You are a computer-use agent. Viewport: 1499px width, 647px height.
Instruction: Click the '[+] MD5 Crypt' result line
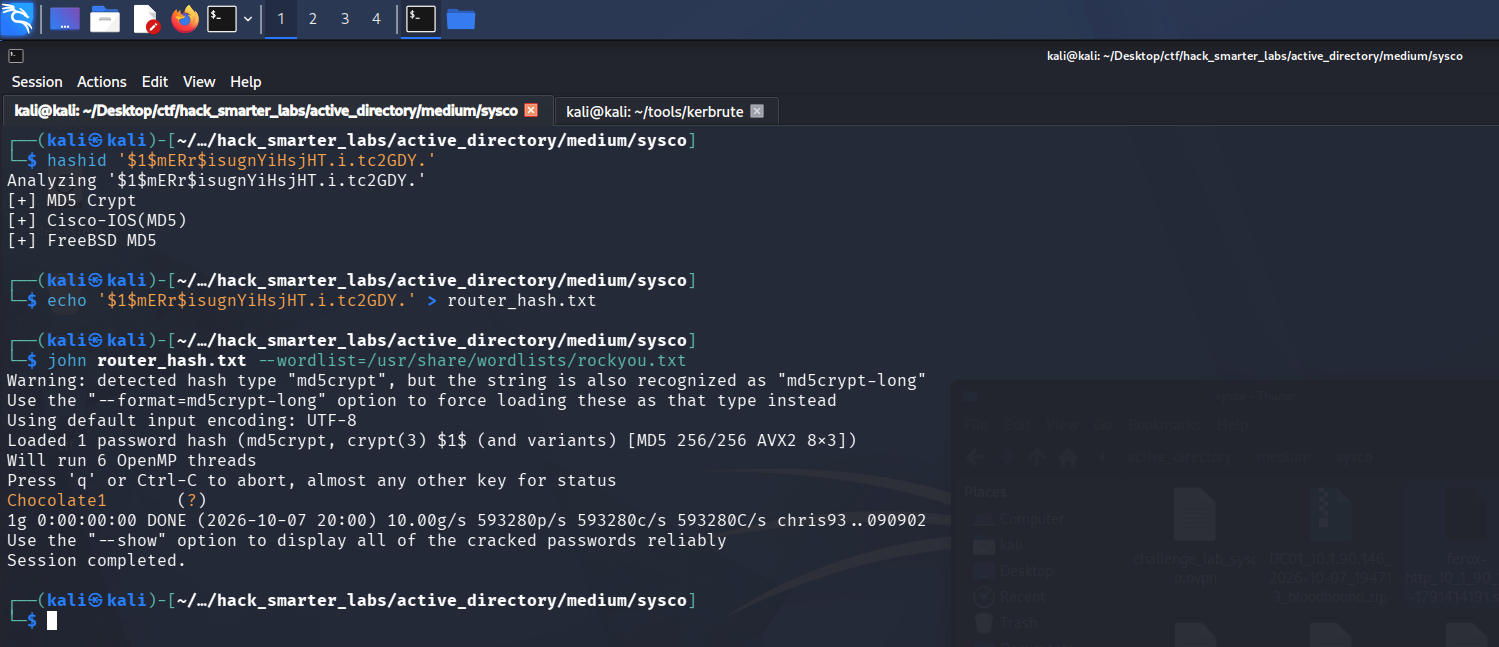[x=72, y=200]
